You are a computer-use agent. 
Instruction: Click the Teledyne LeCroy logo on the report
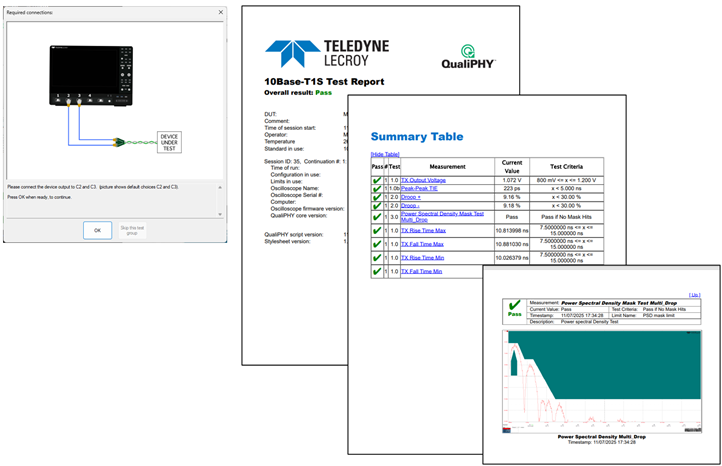click(327, 53)
